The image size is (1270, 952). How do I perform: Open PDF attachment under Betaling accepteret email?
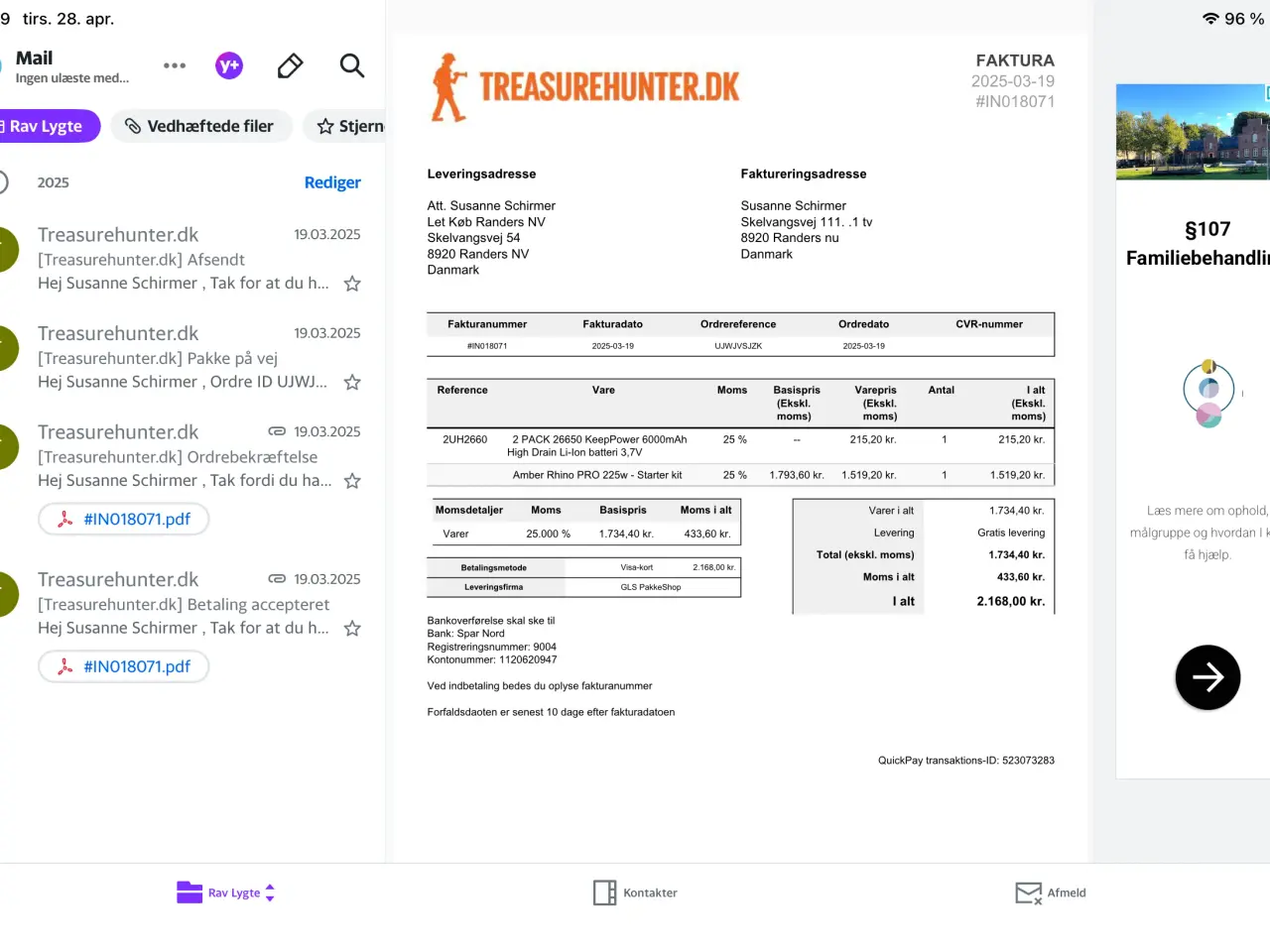124,666
